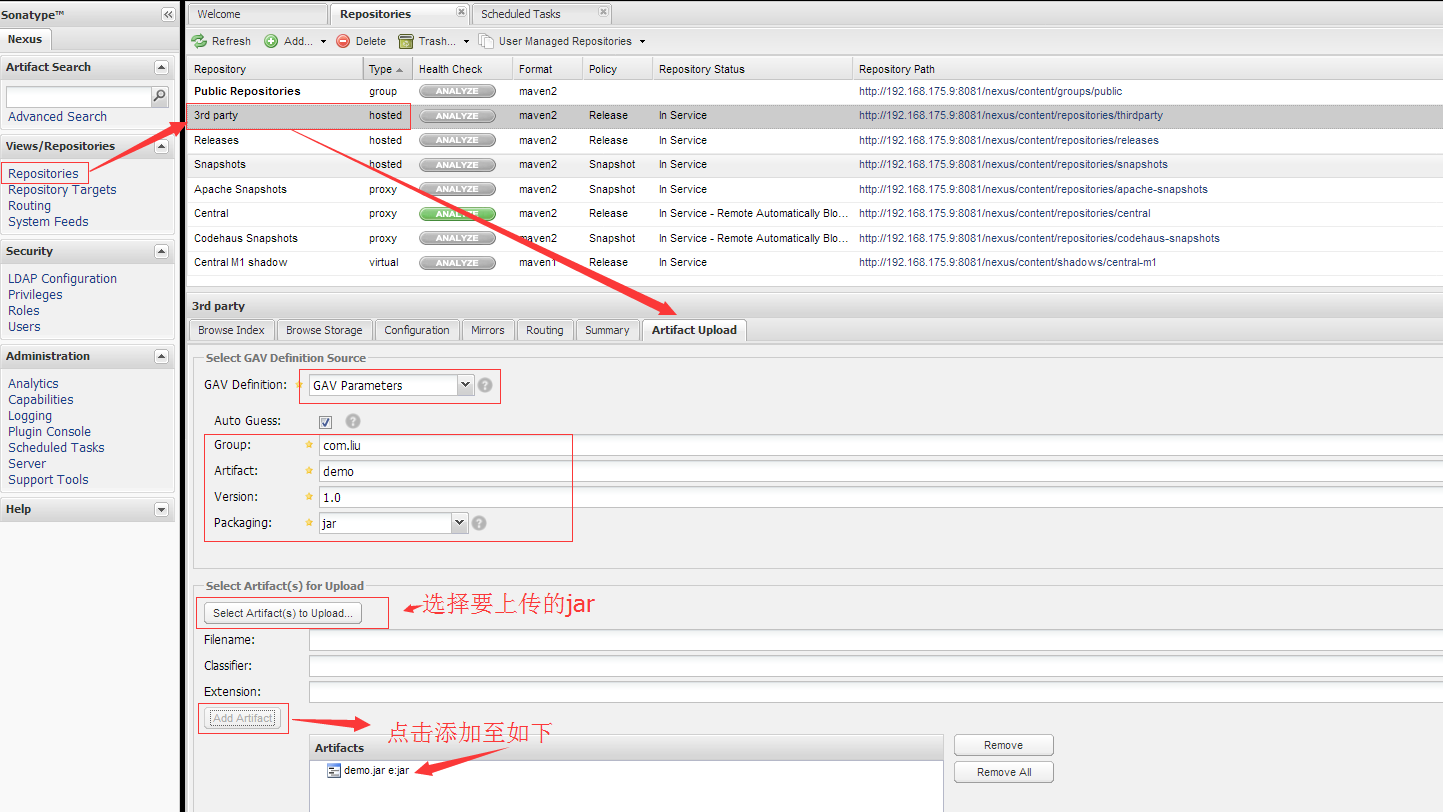Image resolution: width=1443 pixels, height=812 pixels.
Task: Open the thirdparty repository path URL
Action: 1010,116
